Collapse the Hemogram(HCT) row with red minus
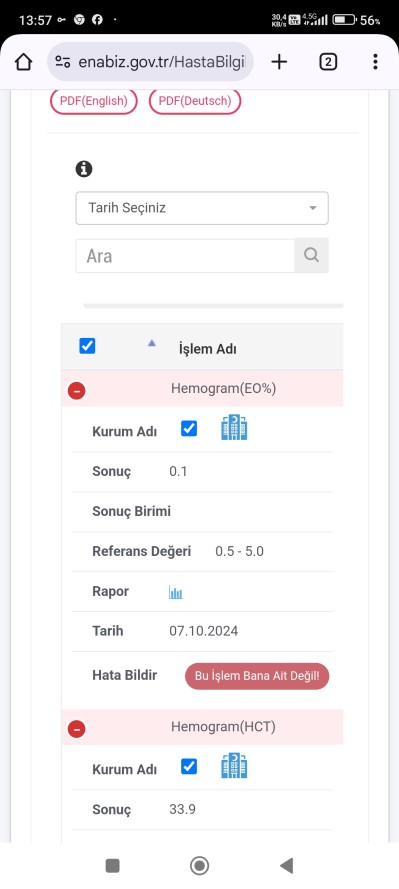Viewport: 399px width, 889px height. (x=77, y=729)
